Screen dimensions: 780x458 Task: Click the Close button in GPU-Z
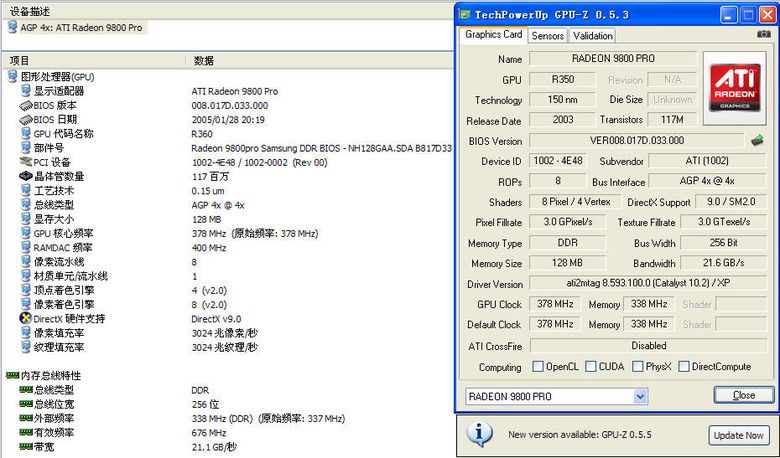click(x=744, y=395)
